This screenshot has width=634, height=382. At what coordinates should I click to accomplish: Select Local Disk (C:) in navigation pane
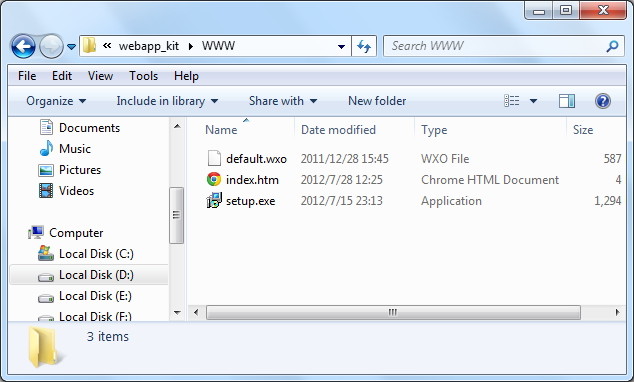pos(96,254)
